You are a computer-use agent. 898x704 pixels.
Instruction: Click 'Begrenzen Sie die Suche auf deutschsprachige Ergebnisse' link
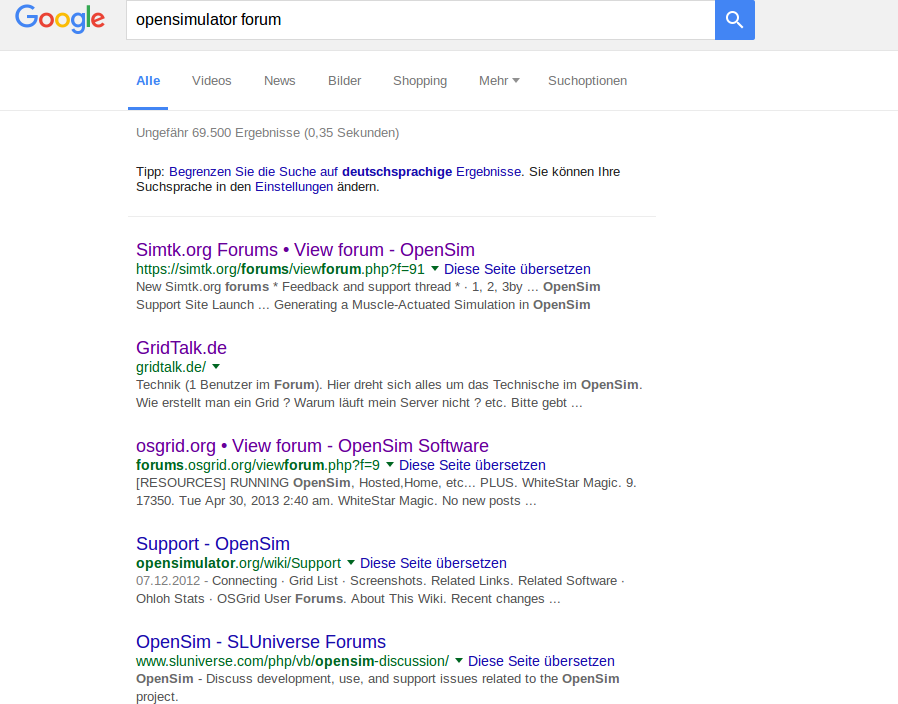[345, 172]
